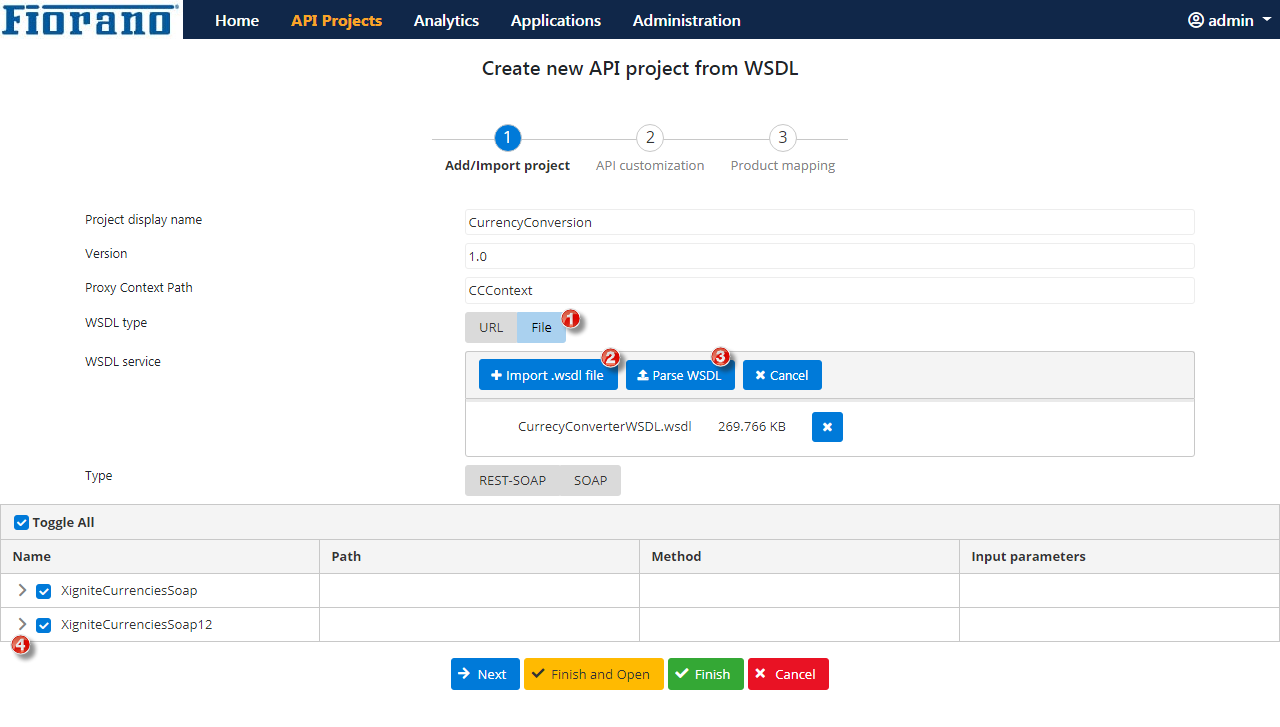
Task: Select SOAP project type
Action: pos(590,480)
